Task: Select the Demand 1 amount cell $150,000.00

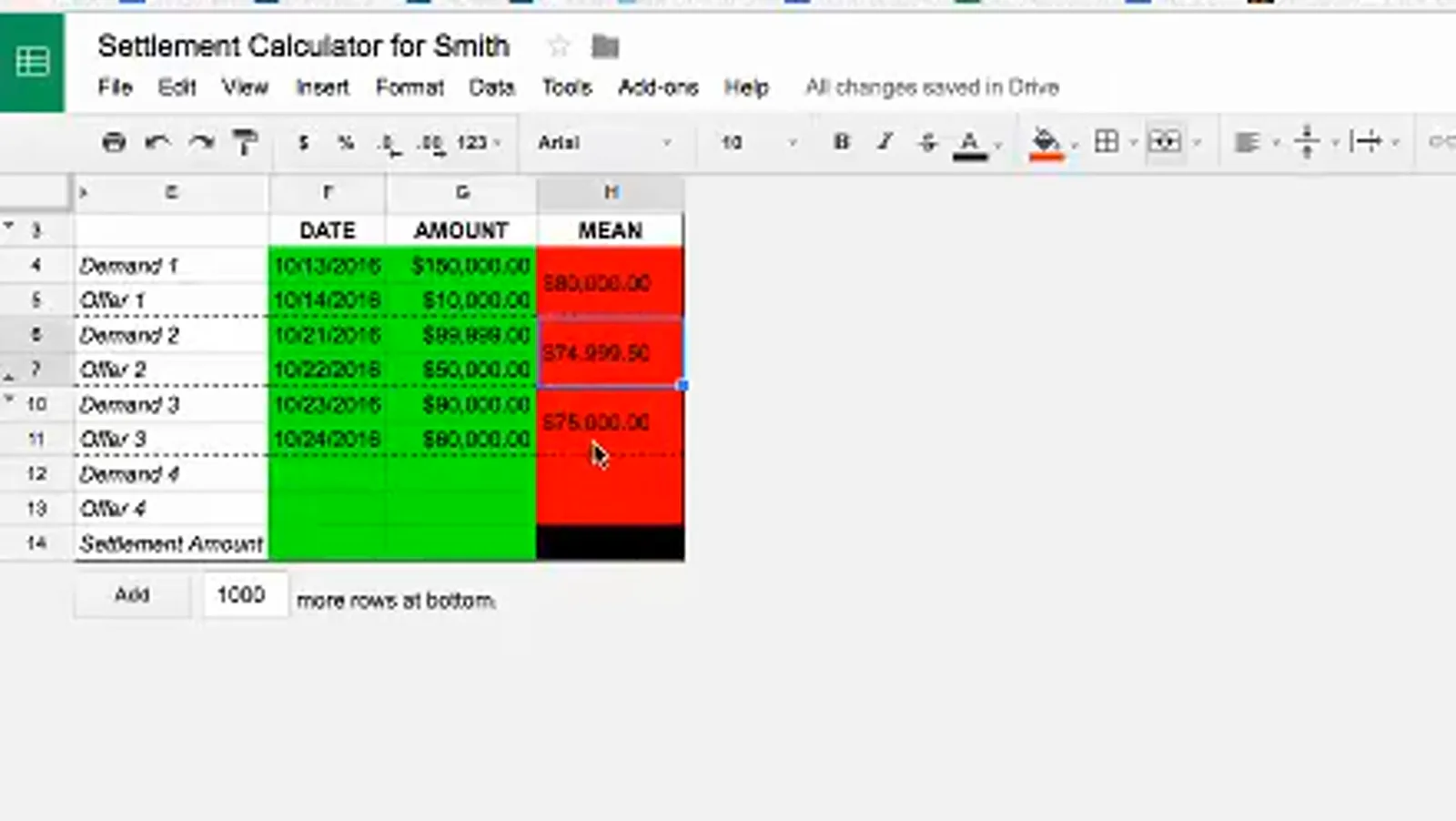Action: 461,266
